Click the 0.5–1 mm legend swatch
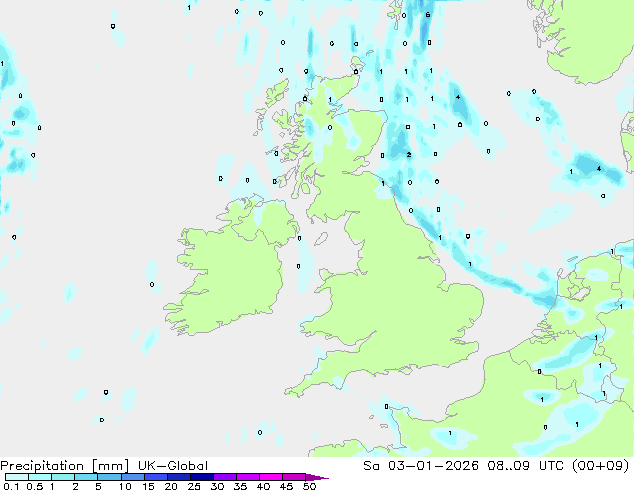The height and width of the screenshot is (490, 634). 40,477
